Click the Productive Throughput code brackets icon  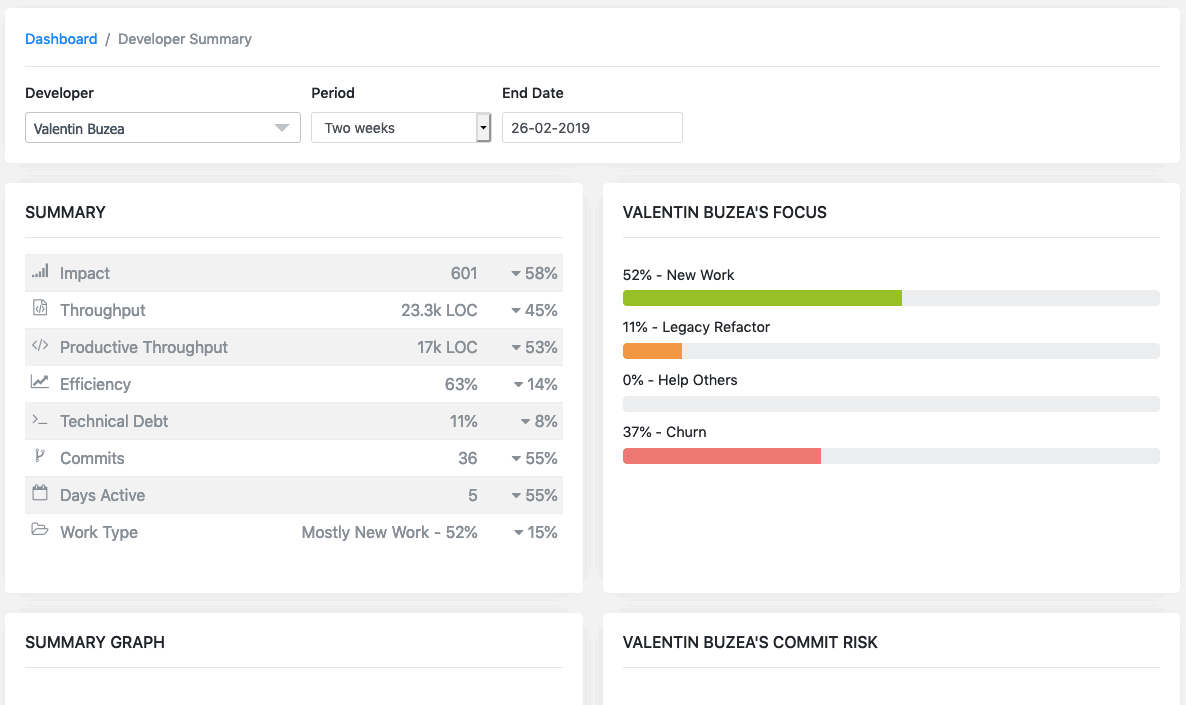(40, 346)
